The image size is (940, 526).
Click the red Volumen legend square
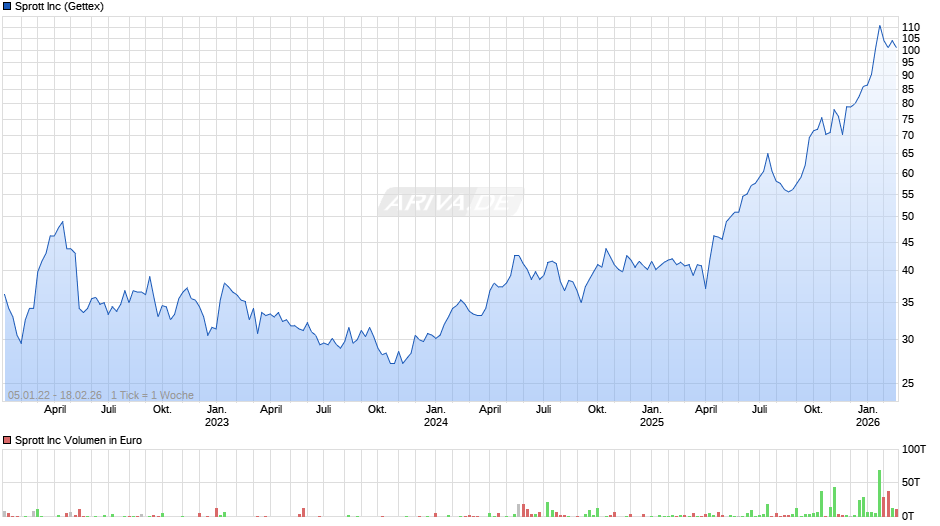[7, 440]
